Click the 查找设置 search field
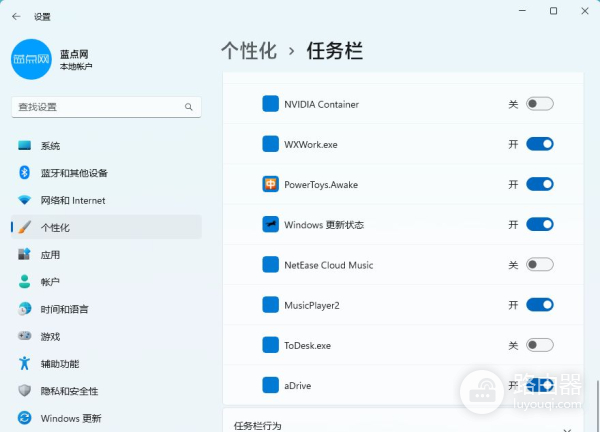 [x=106, y=107]
